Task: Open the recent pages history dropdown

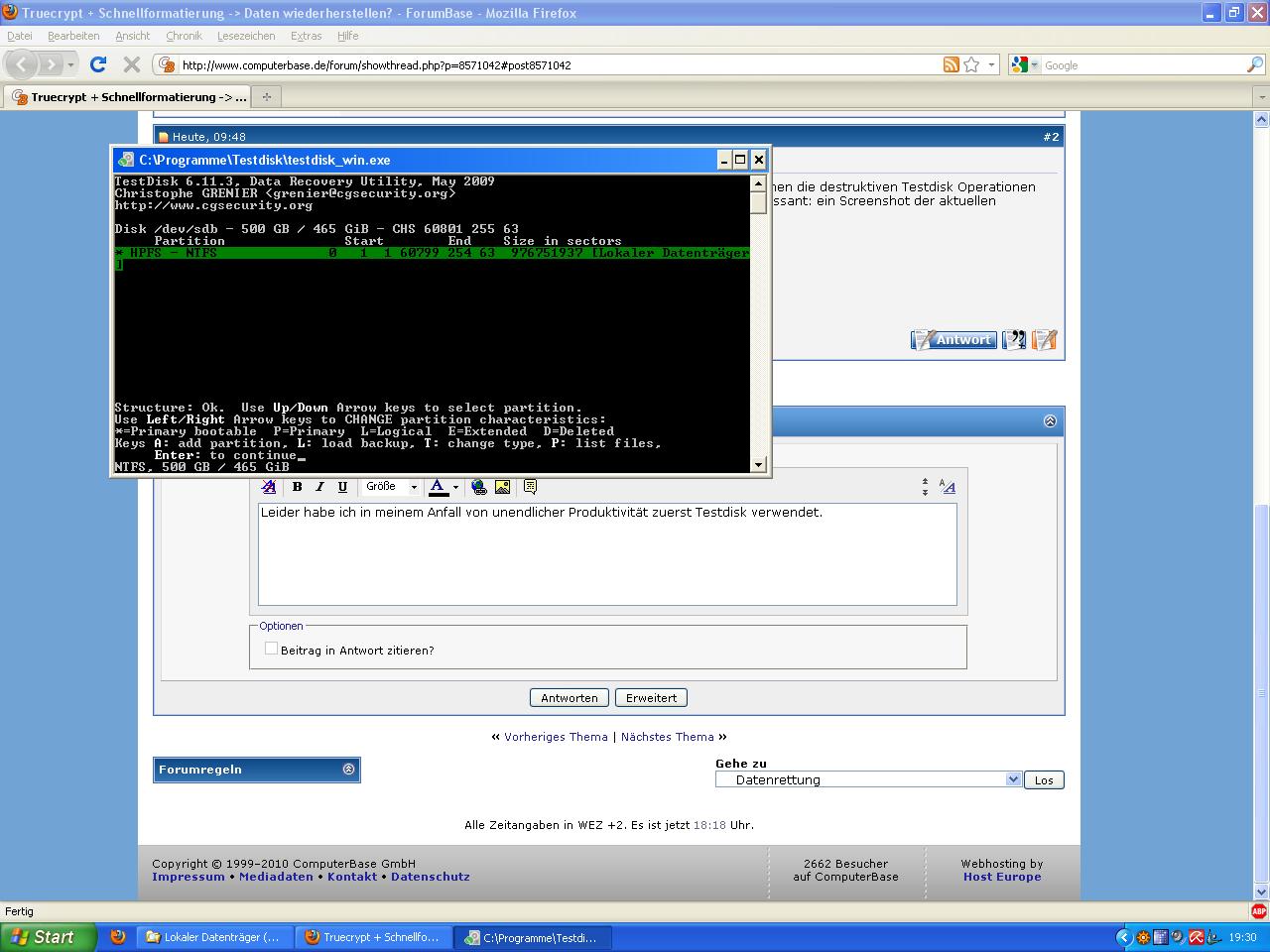Action: pos(70,64)
